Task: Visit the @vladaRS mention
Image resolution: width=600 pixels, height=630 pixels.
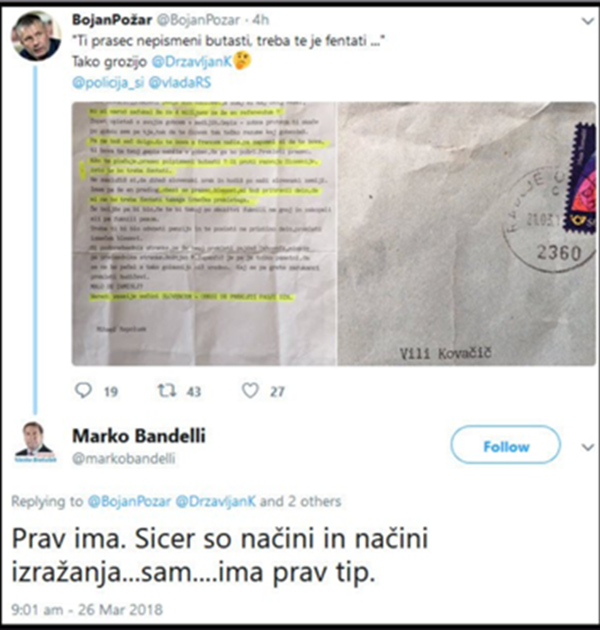Action: (x=180, y=82)
